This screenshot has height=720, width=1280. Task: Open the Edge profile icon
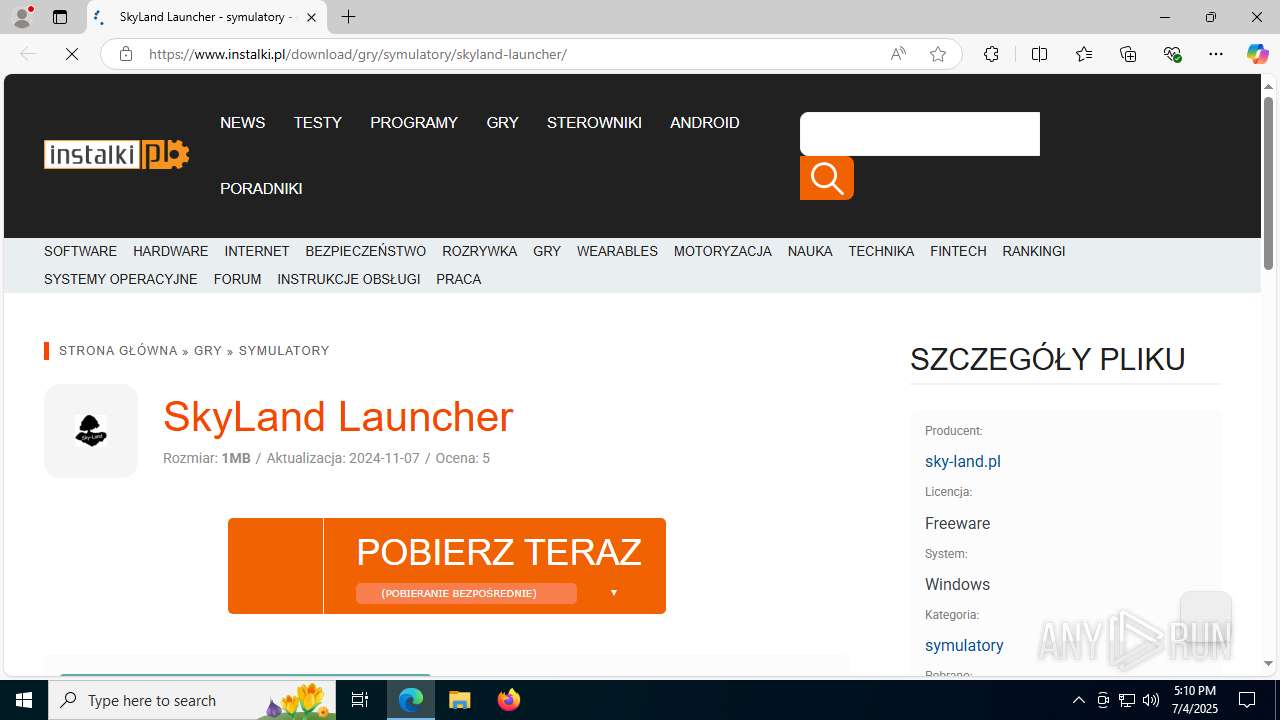tap(22, 17)
